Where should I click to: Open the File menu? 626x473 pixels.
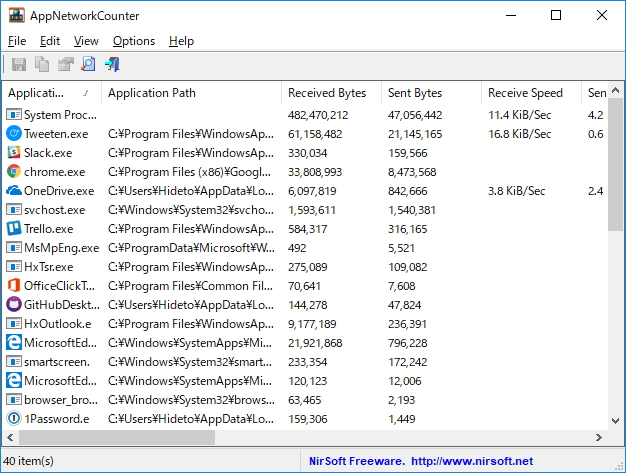click(x=17, y=41)
